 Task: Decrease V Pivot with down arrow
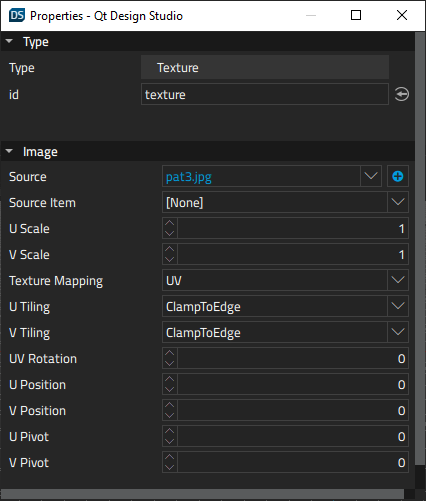point(170,467)
